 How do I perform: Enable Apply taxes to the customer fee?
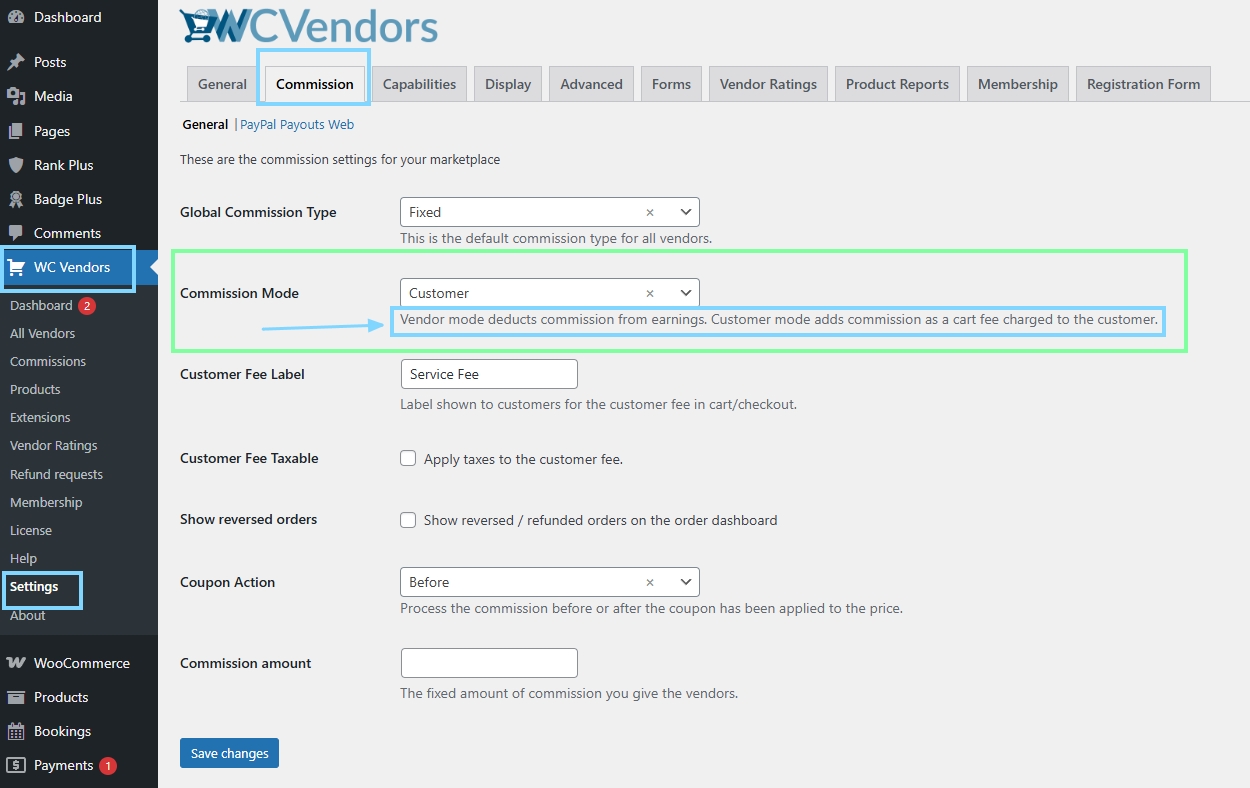[408, 458]
